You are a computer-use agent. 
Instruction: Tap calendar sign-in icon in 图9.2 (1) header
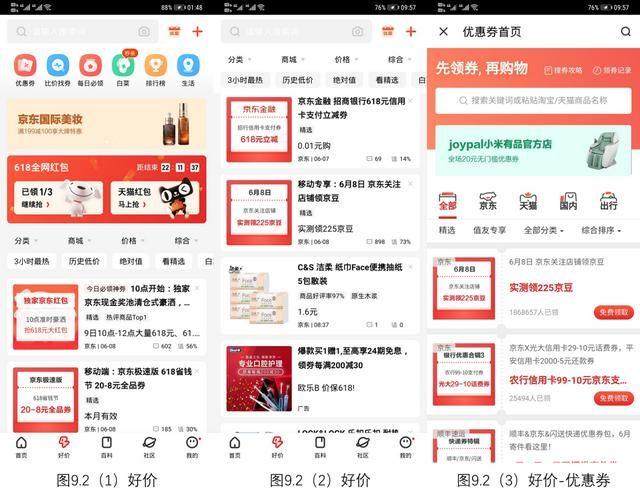pos(174,31)
